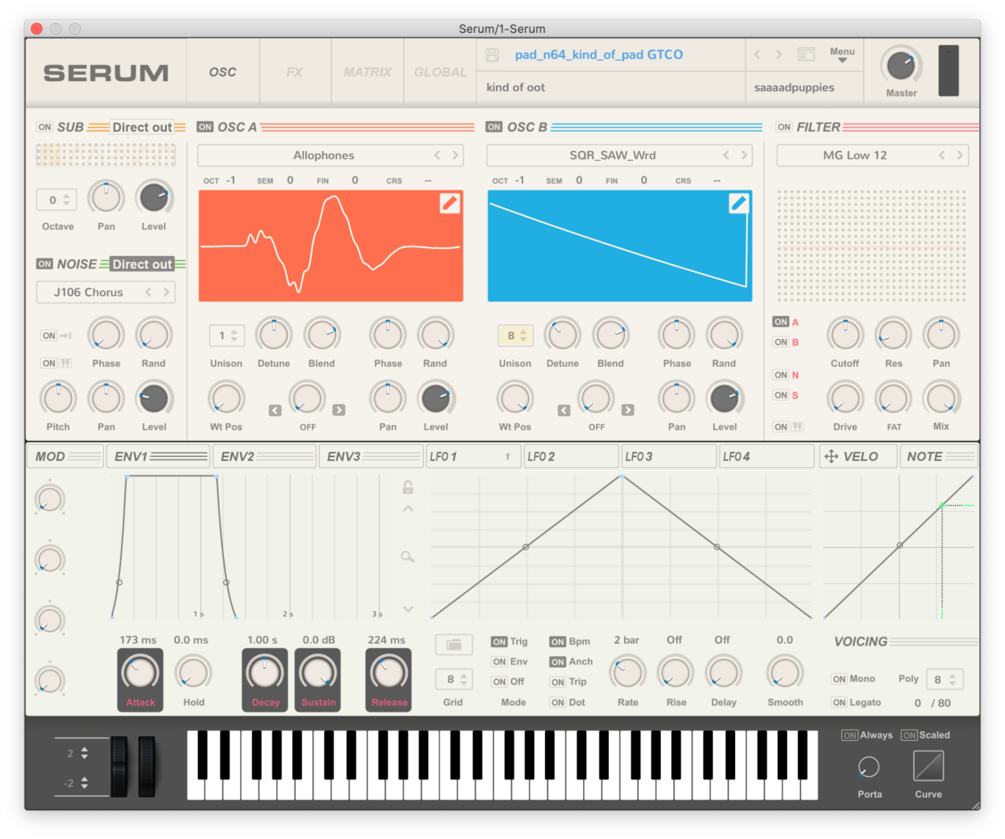This screenshot has width=1005, height=839.
Task: Toggle the NOISE ON switch
Action: (44, 263)
